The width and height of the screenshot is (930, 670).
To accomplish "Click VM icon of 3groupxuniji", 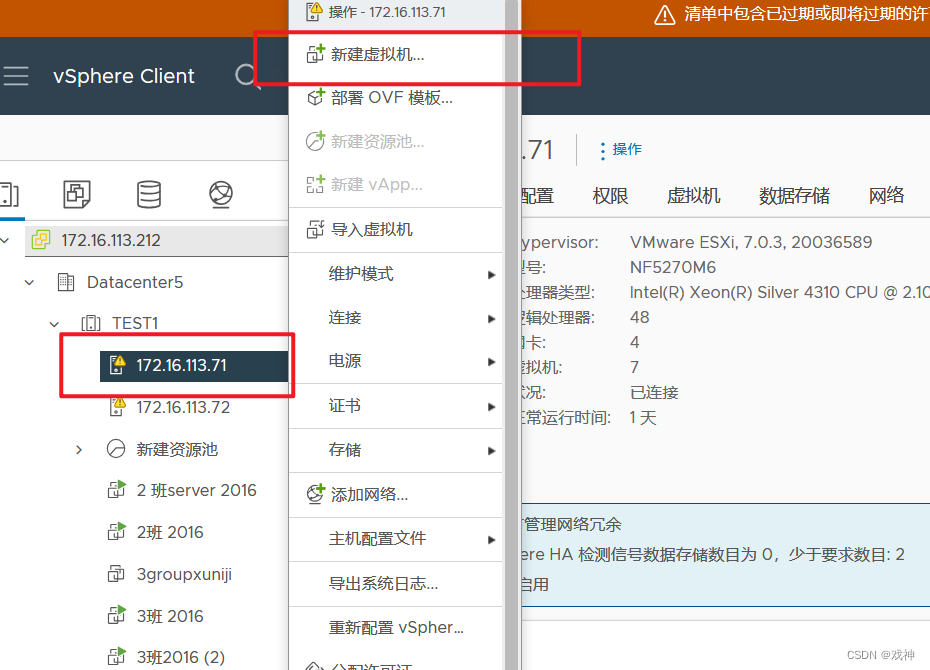I will [x=116, y=574].
